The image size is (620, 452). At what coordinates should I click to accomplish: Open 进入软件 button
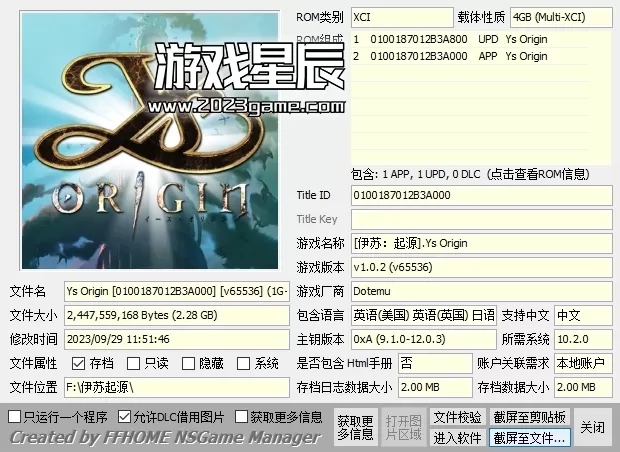[x=457, y=437]
